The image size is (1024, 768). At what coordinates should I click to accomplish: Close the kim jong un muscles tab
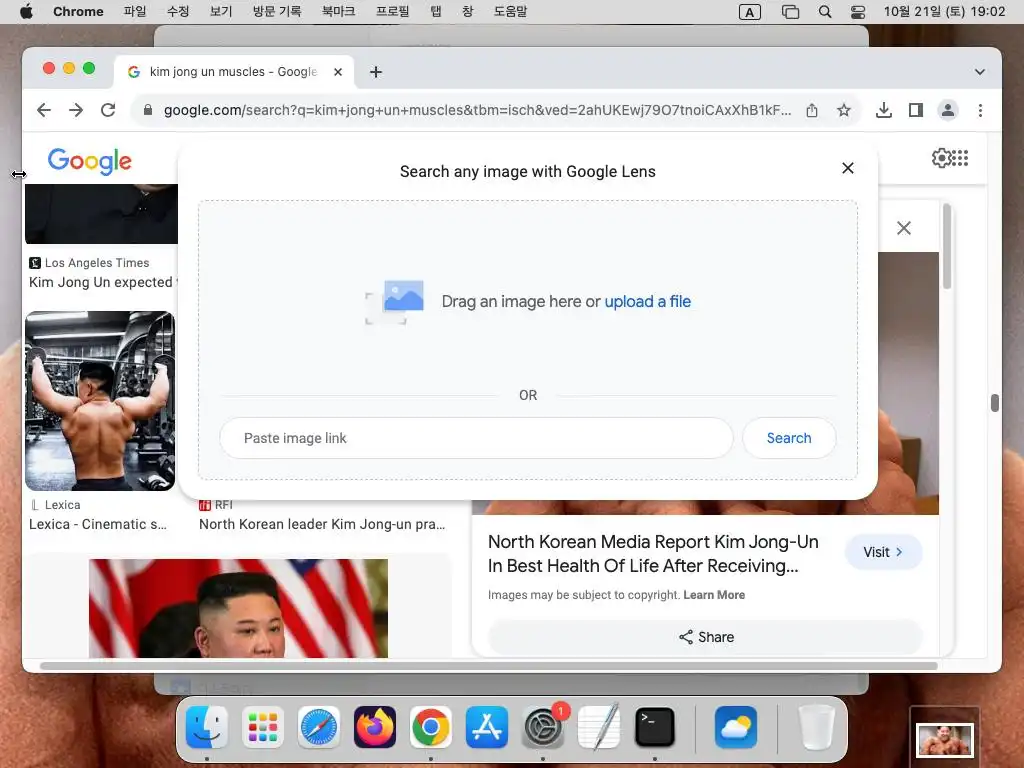click(x=338, y=72)
